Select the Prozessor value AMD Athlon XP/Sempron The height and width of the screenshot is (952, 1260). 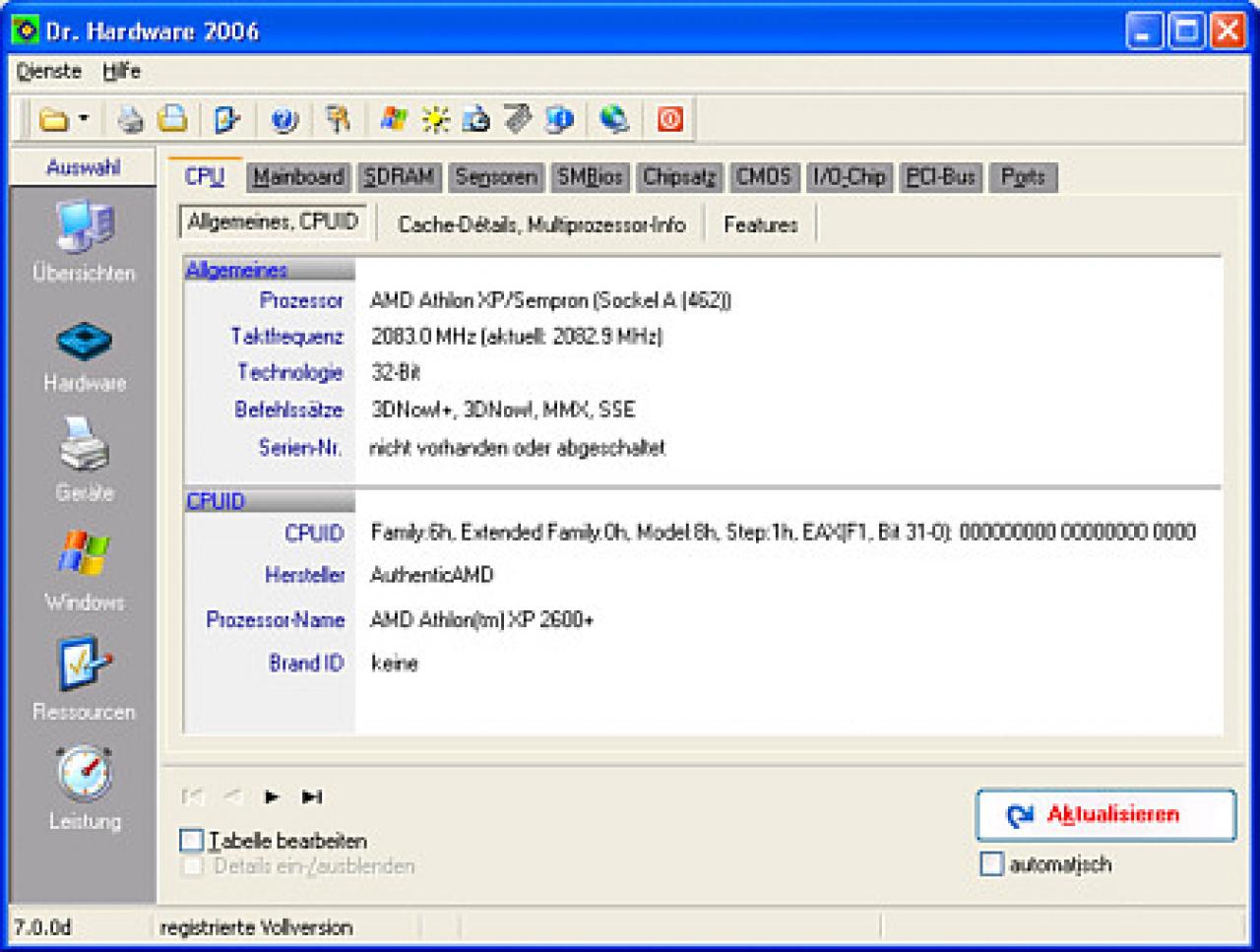(551, 300)
